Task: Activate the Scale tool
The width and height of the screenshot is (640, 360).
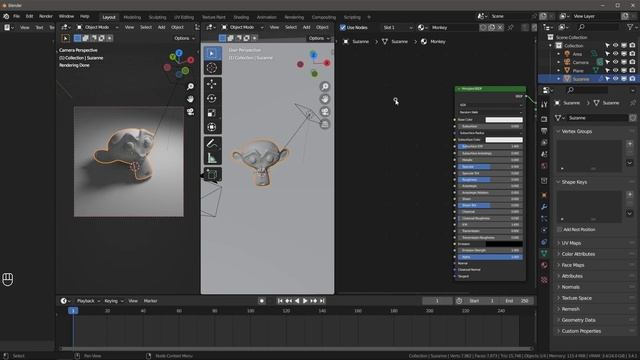Action: click(212, 113)
